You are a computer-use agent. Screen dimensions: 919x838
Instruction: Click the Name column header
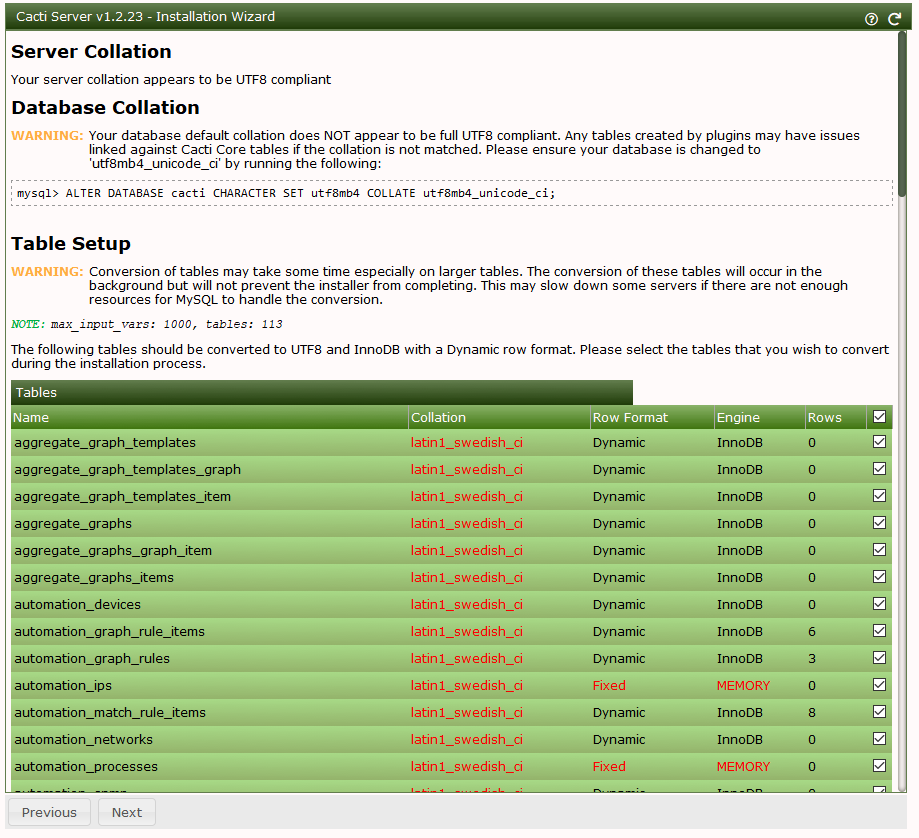coord(209,417)
